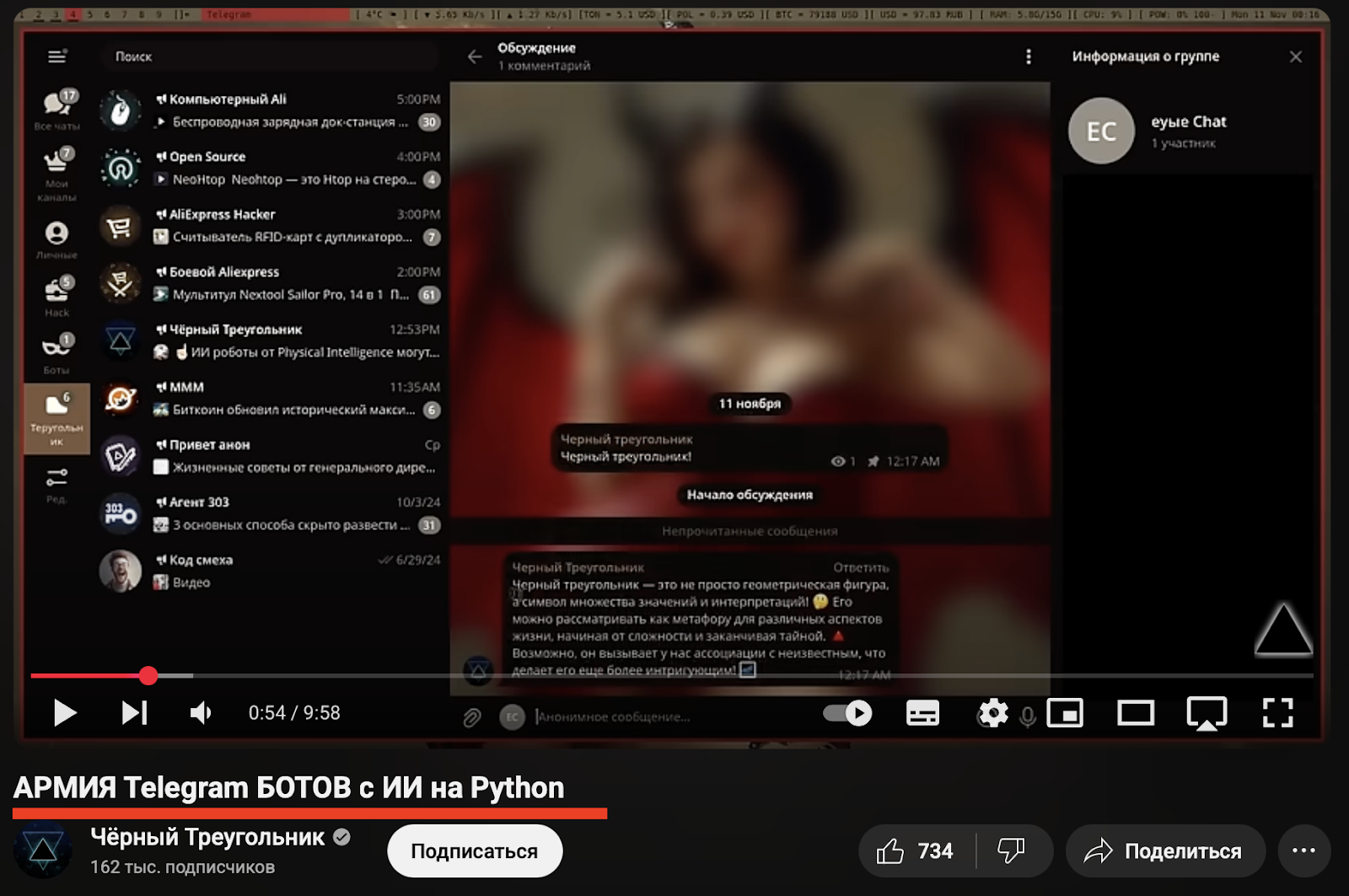Open the Ред. edit folders icon

(x=56, y=485)
